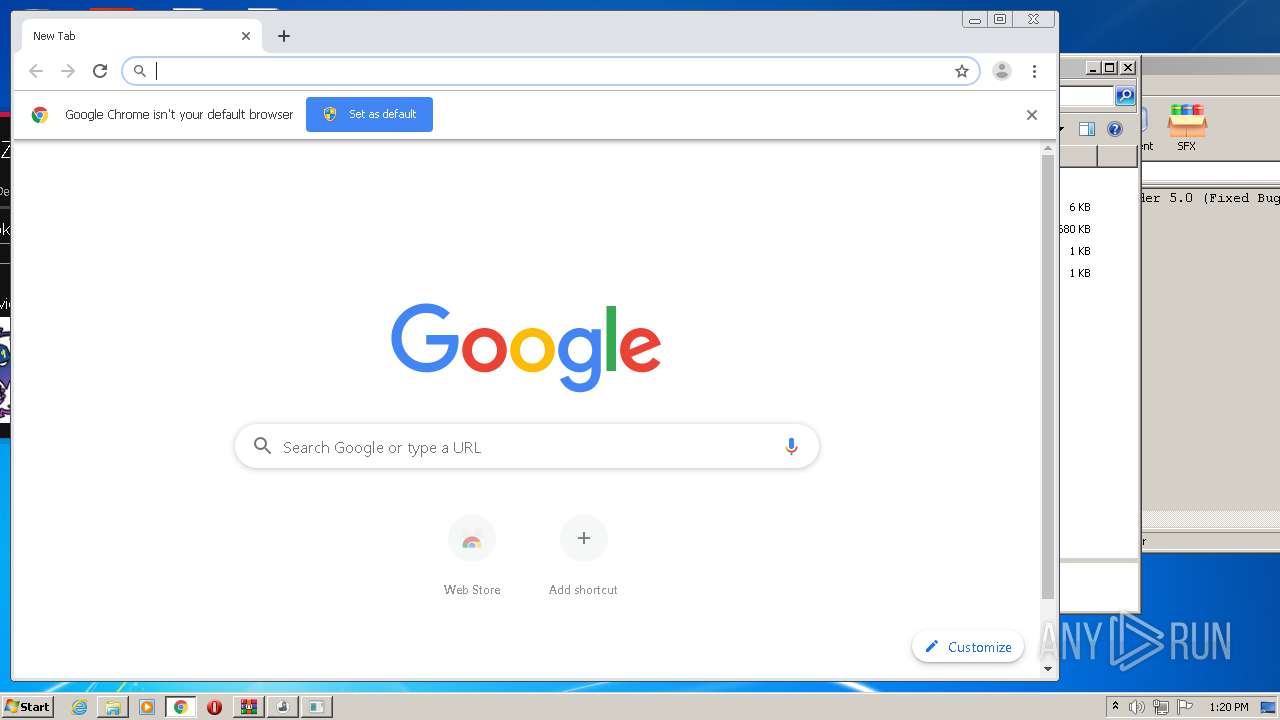Toggle the preview pane icon in Explorer window
Screen dimensions: 1280x720
pyautogui.click(x=1087, y=129)
